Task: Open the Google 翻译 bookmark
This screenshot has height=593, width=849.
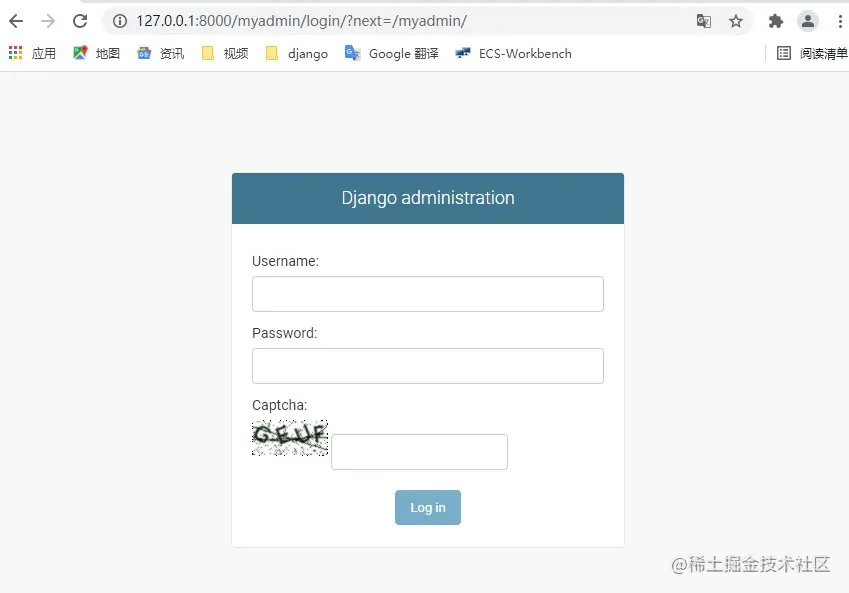Action: pyautogui.click(x=391, y=53)
